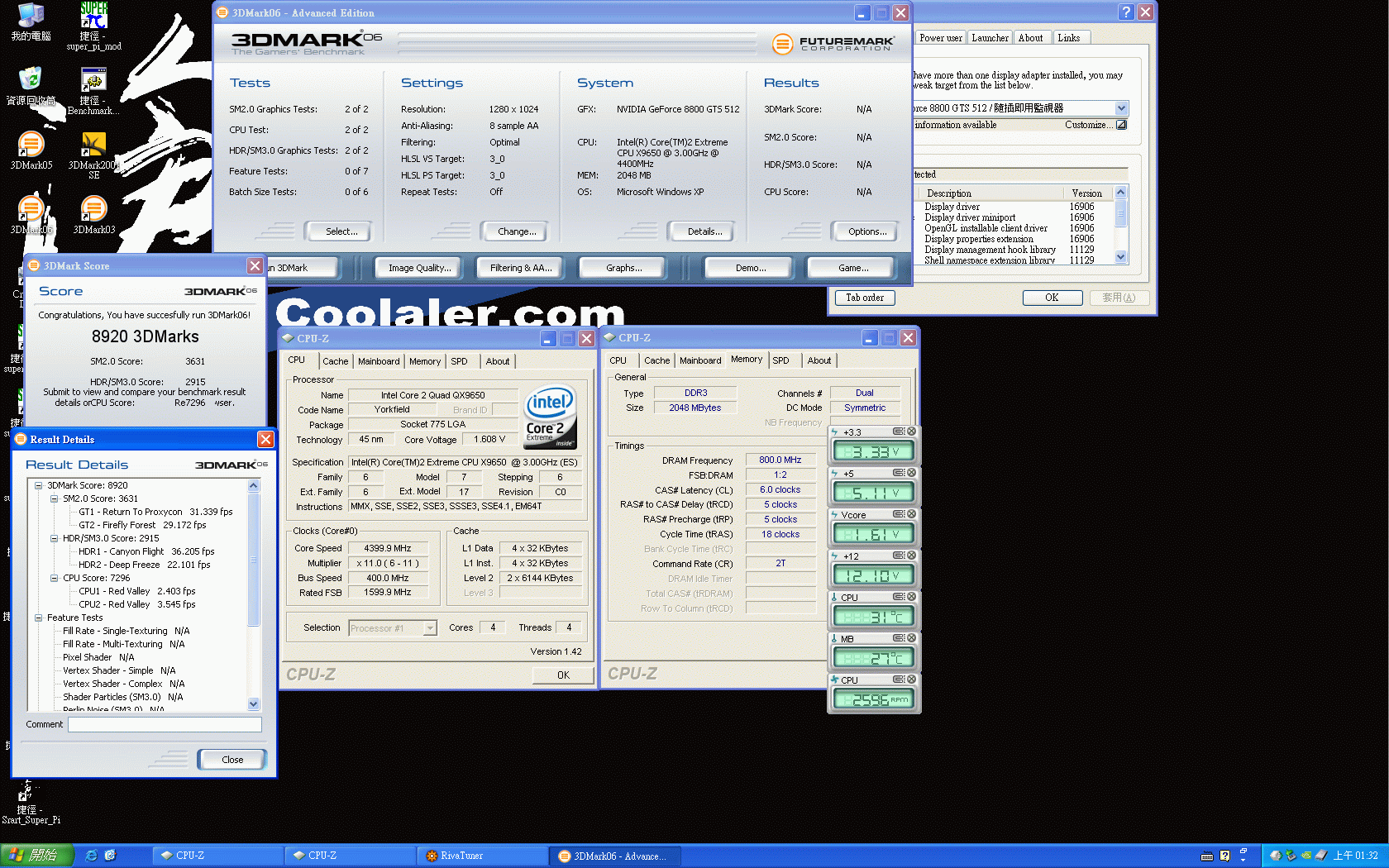1389x868 pixels.
Task: Click the Intel Core 2 Extreme logo
Action: [550, 417]
